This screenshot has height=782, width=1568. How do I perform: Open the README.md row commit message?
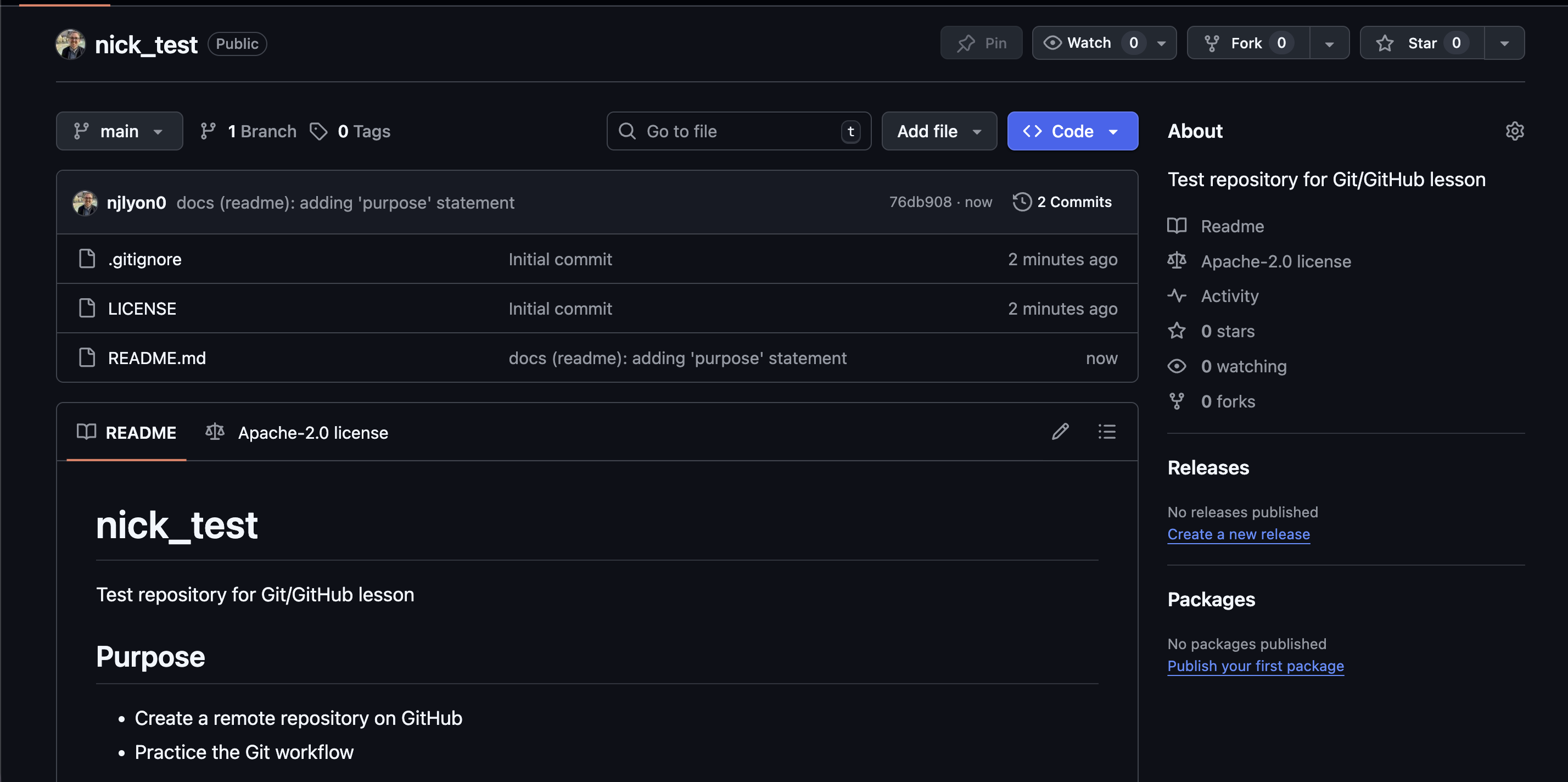[x=677, y=358]
